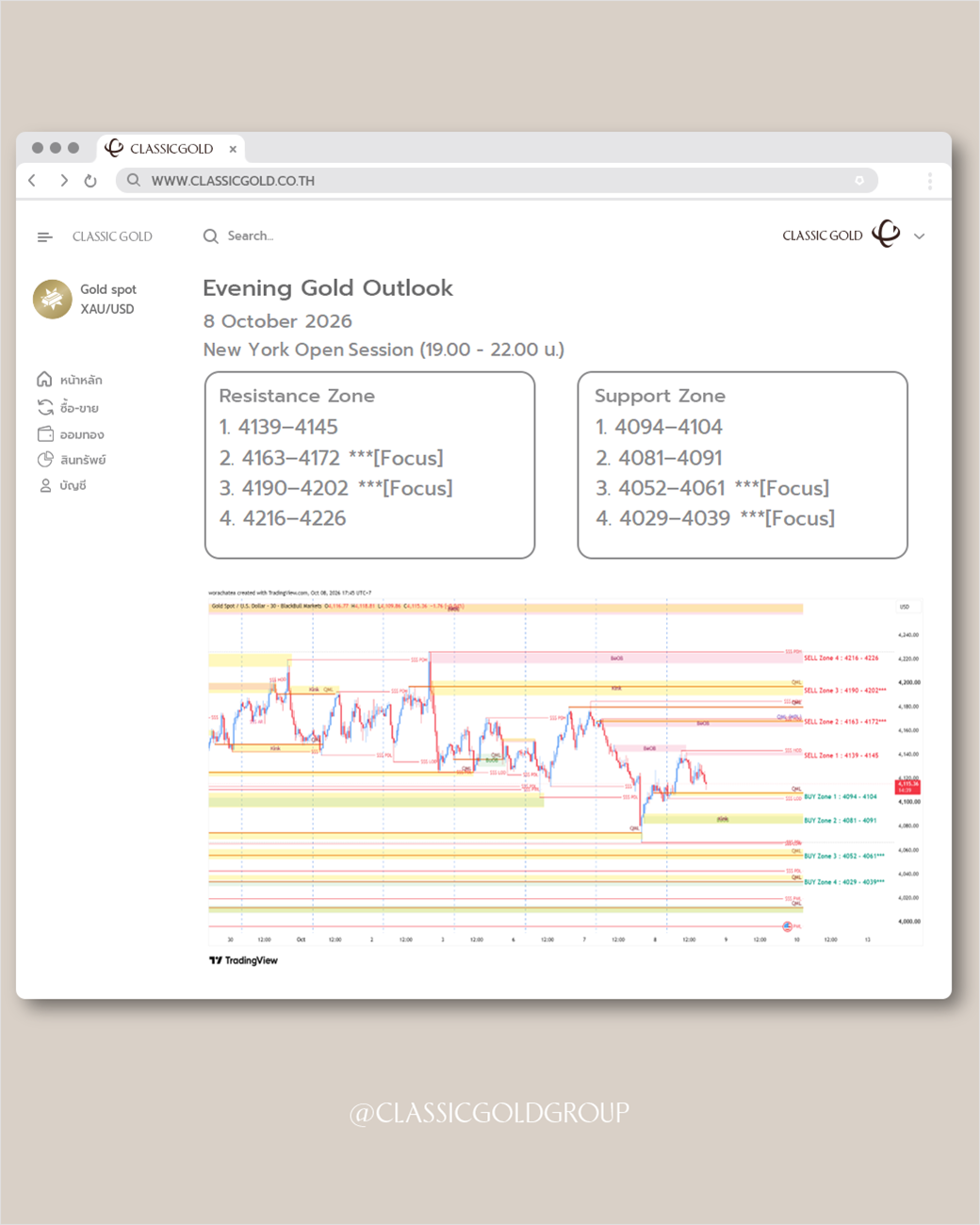Click the magnifier icon in the address bar

click(x=134, y=180)
